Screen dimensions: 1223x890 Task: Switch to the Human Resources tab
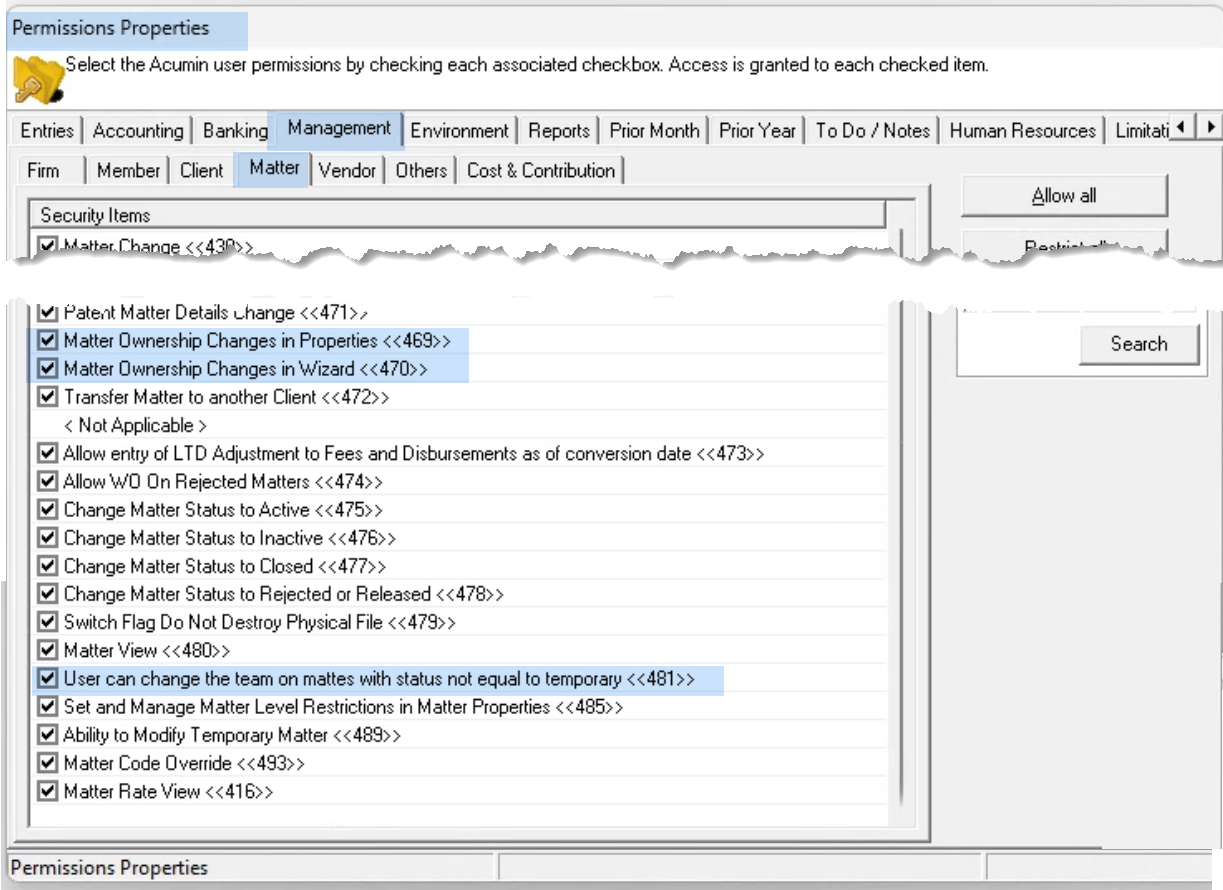click(1022, 130)
